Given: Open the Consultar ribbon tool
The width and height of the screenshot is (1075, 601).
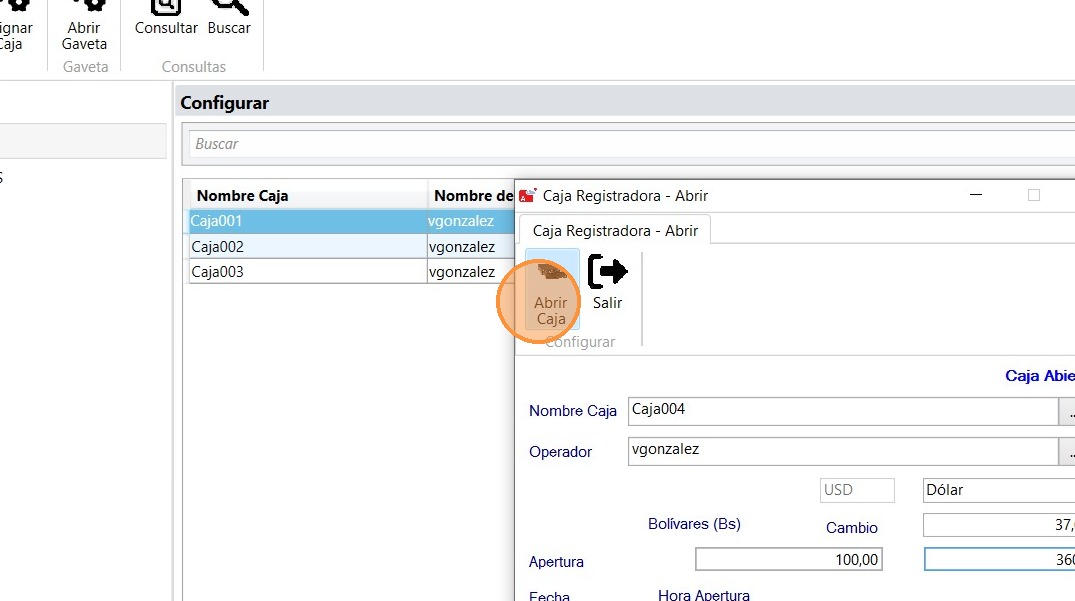Looking at the screenshot, I should [x=166, y=19].
